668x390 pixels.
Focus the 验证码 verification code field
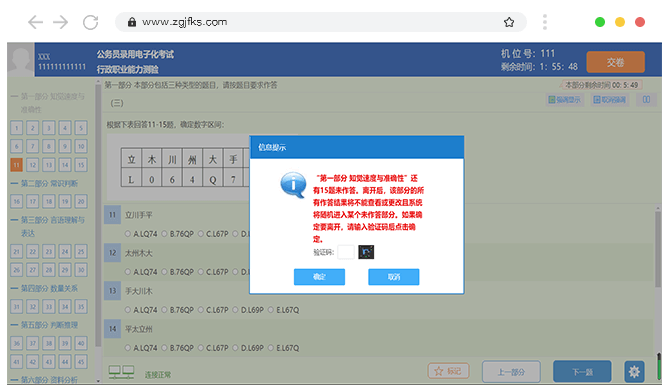[x=346, y=252]
